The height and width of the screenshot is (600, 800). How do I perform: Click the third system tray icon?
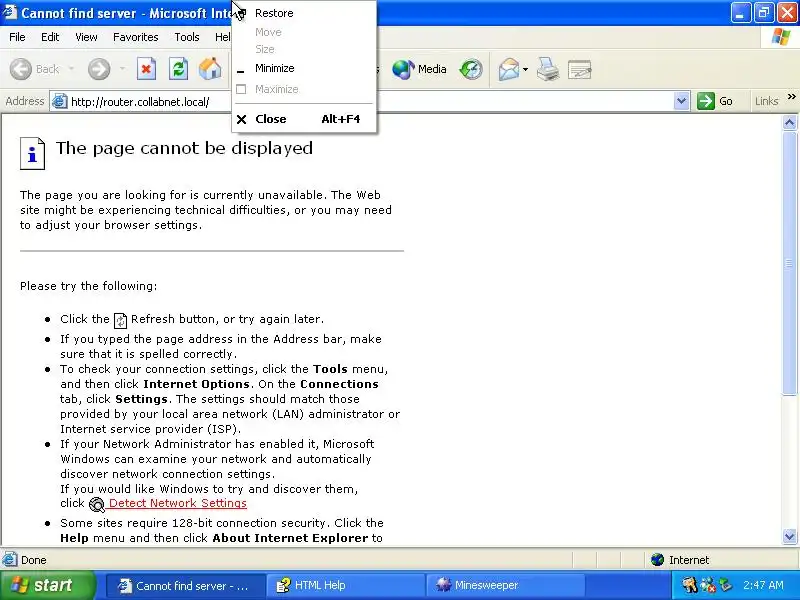point(725,585)
